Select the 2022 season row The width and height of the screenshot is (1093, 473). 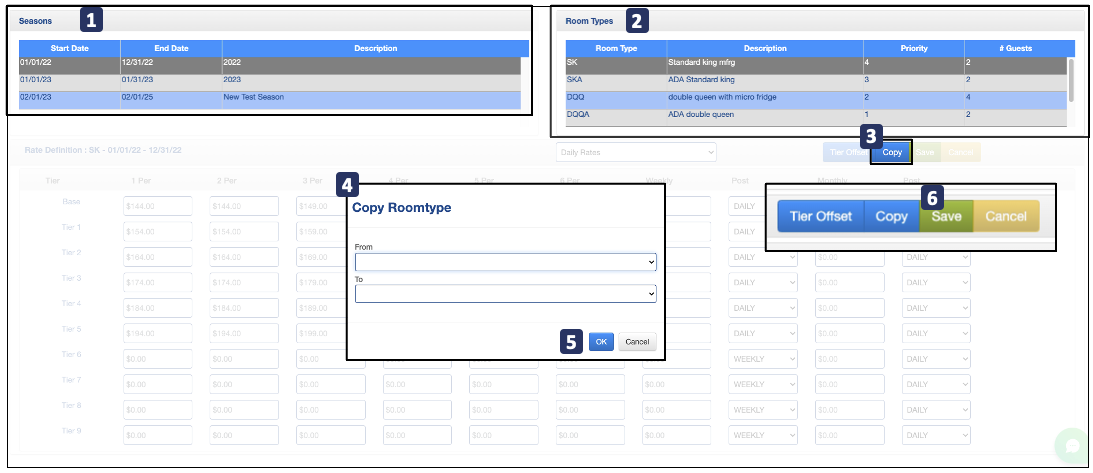tap(269, 65)
